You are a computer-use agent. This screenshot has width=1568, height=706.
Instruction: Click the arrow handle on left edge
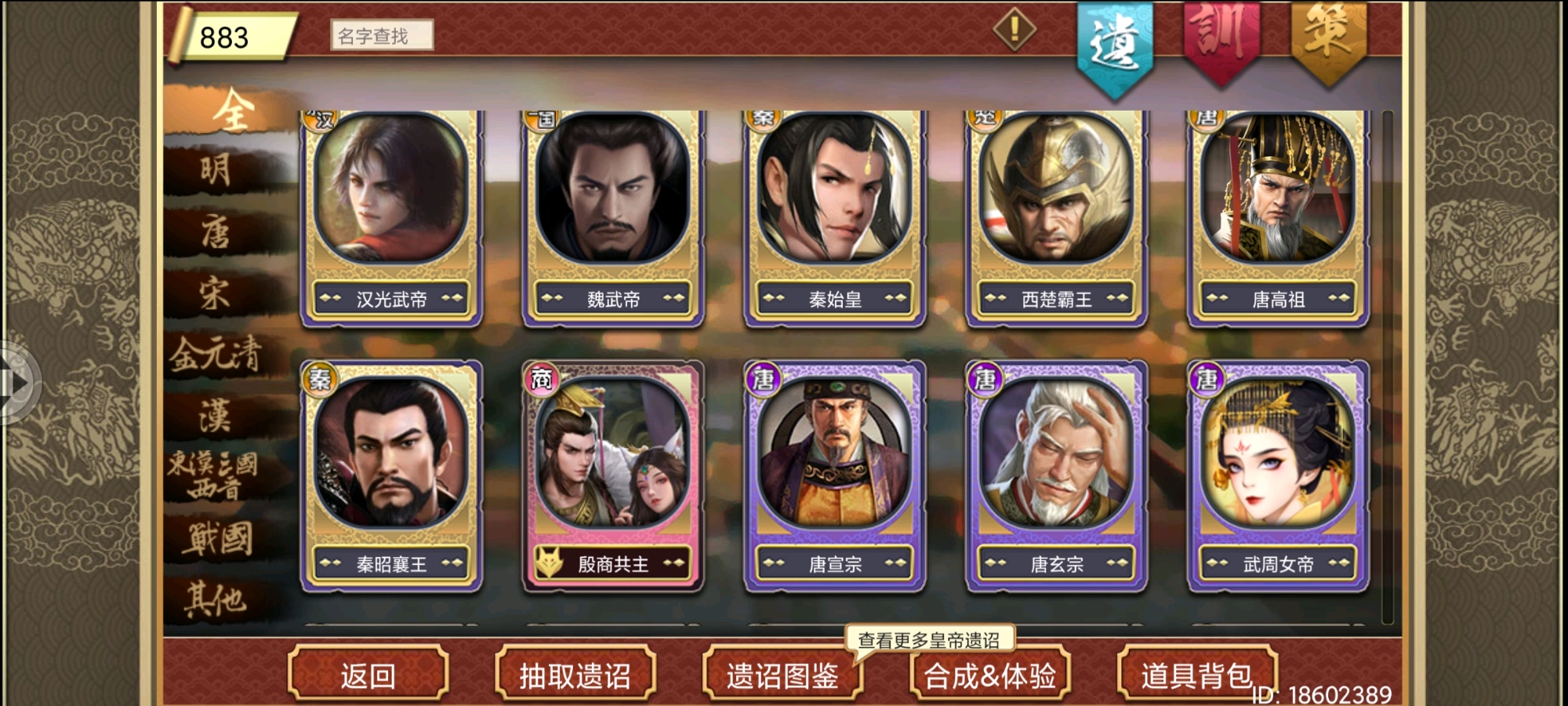point(17,384)
